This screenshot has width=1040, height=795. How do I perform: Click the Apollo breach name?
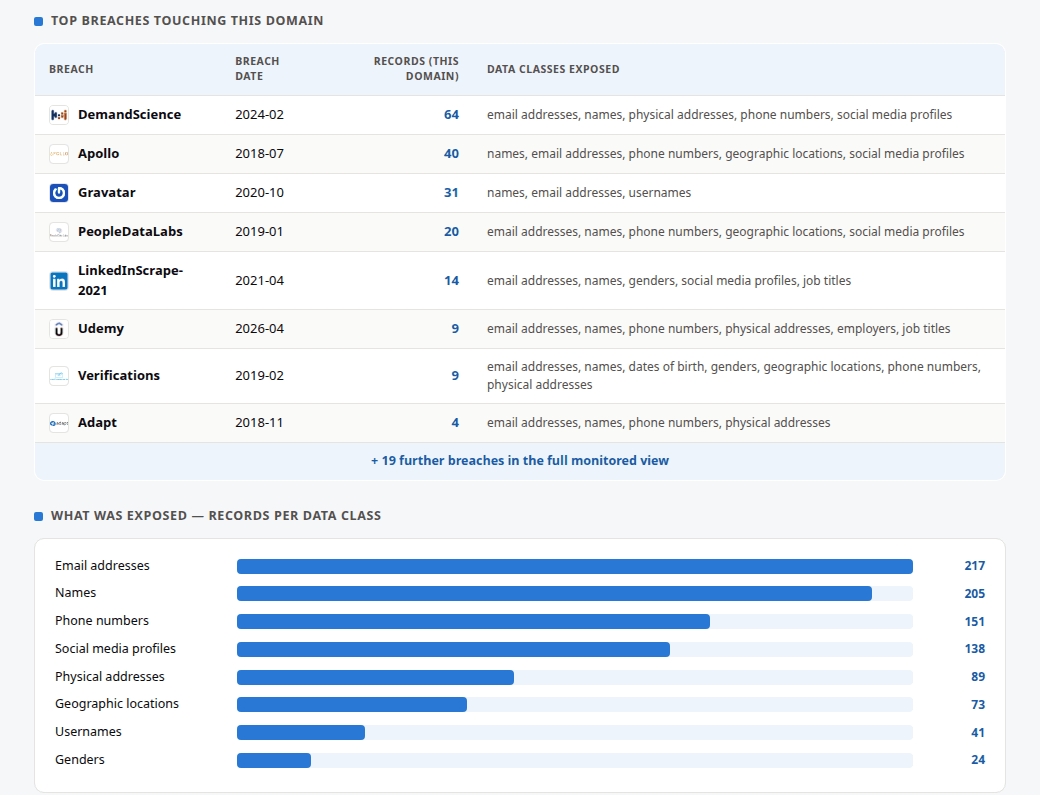tap(98, 154)
